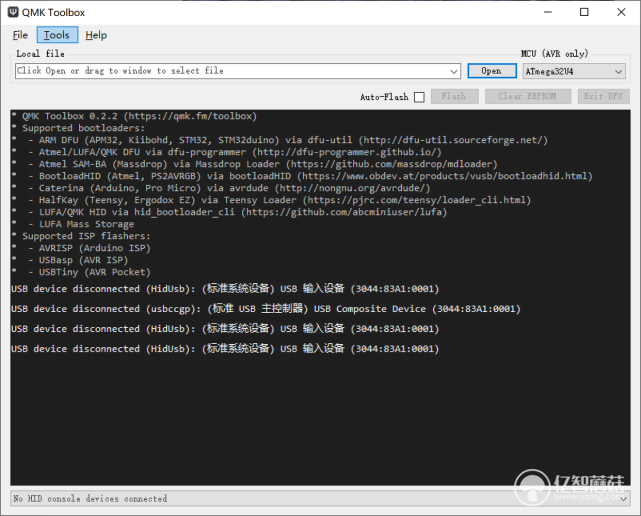This screenshot has width=641, height=516.
Task: Click the 'Auto-Flash' label text
Action: 384,97
